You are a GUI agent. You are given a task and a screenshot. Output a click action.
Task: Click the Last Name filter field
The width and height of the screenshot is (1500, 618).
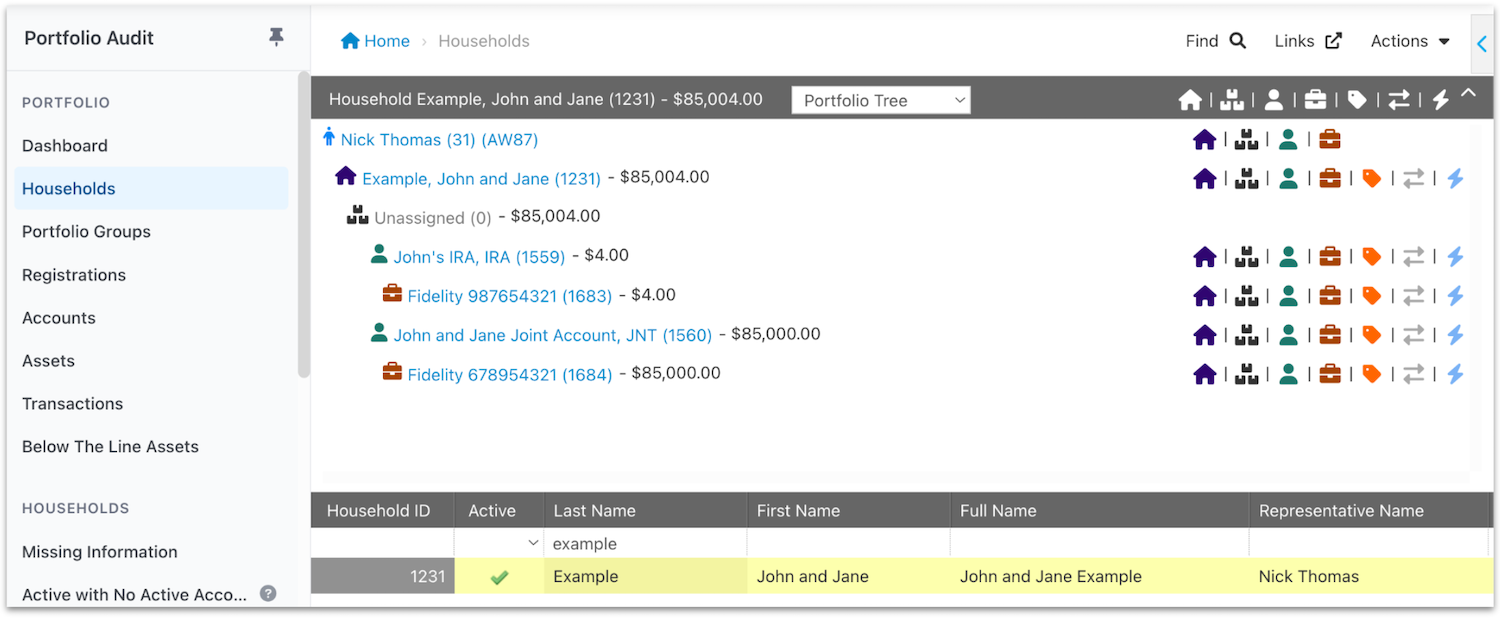pyautogui.click(x=646, y=543)
